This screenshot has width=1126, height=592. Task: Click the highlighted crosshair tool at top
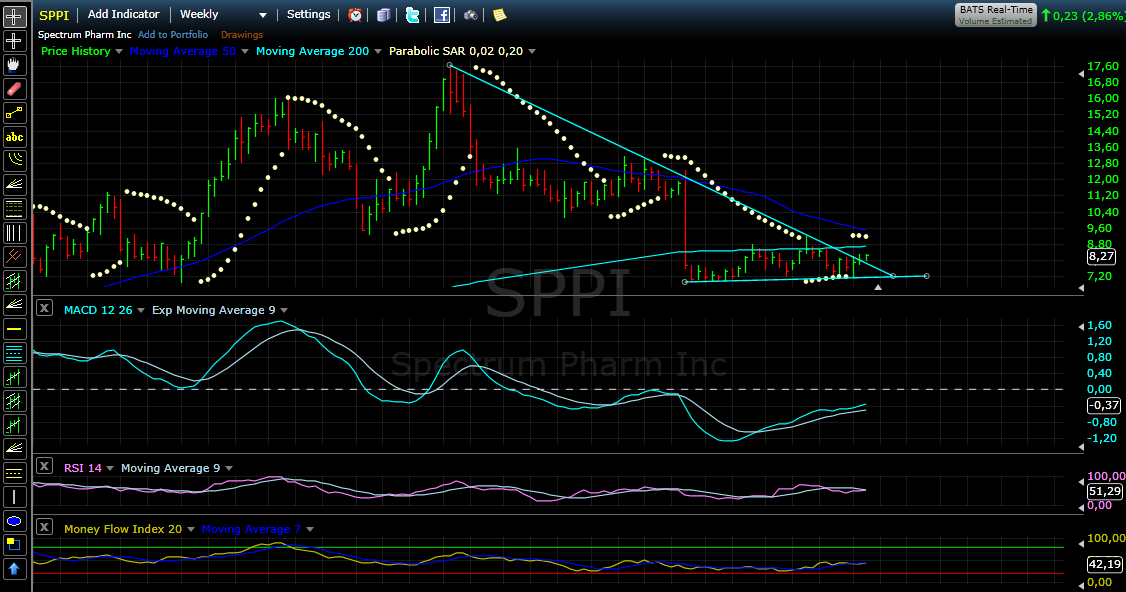(x=14, y=17)
